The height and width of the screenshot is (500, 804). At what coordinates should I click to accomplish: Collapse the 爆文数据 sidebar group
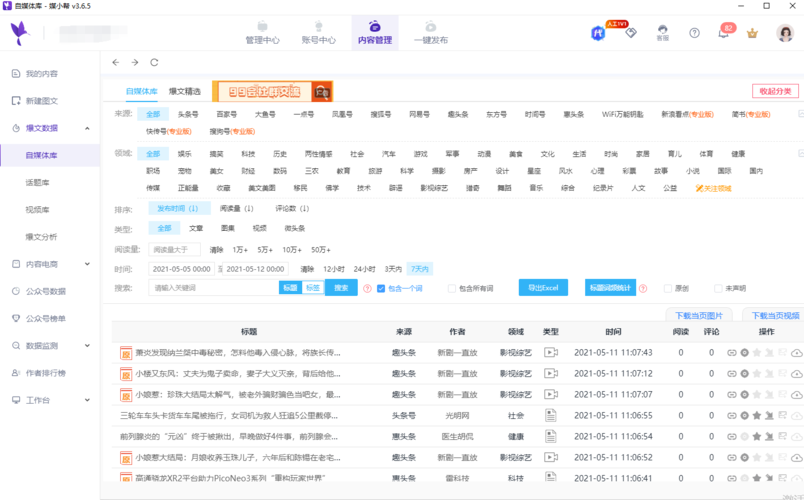[x=87, y=128]
